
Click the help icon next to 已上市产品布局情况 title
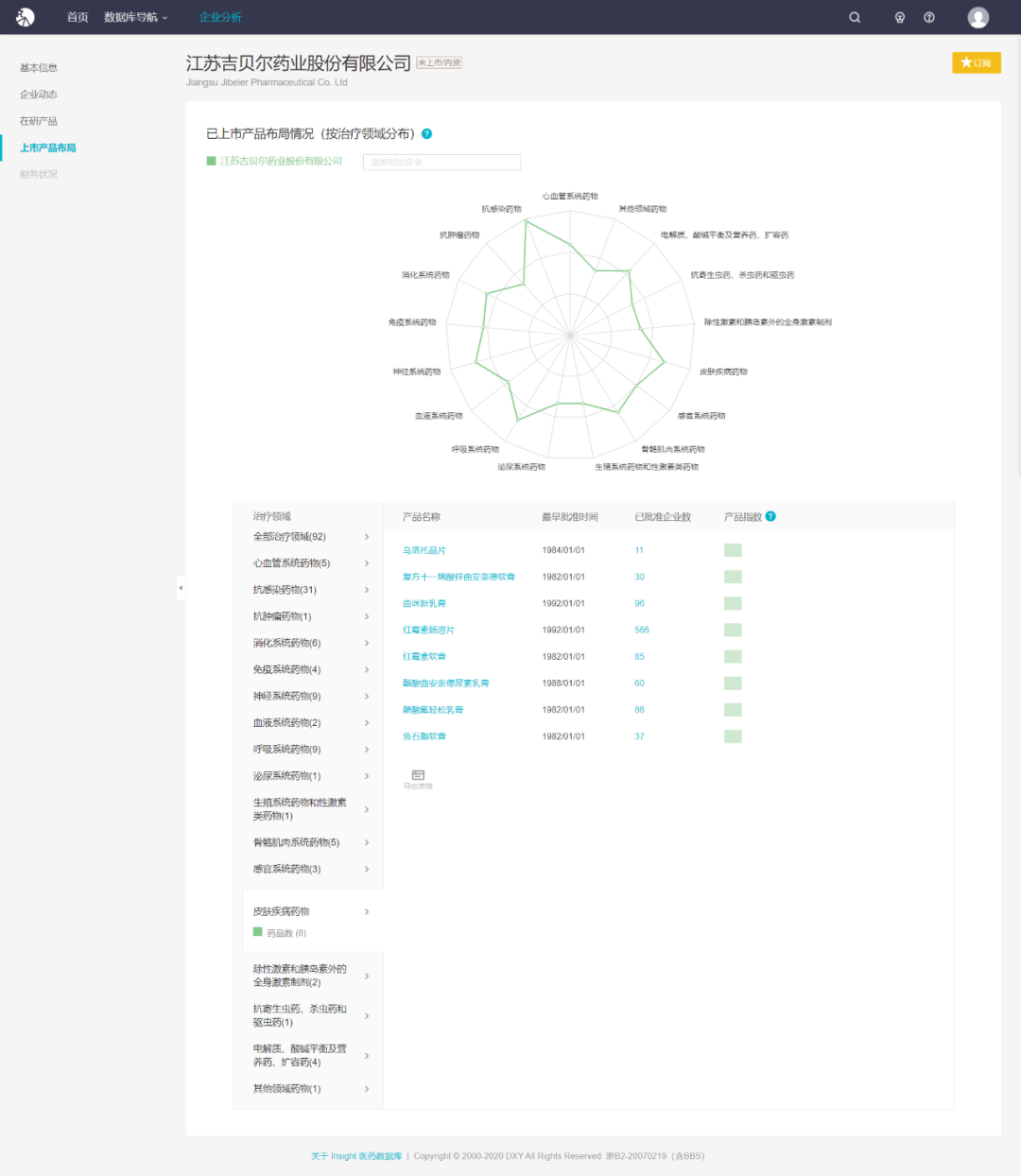tap(426, 134)
